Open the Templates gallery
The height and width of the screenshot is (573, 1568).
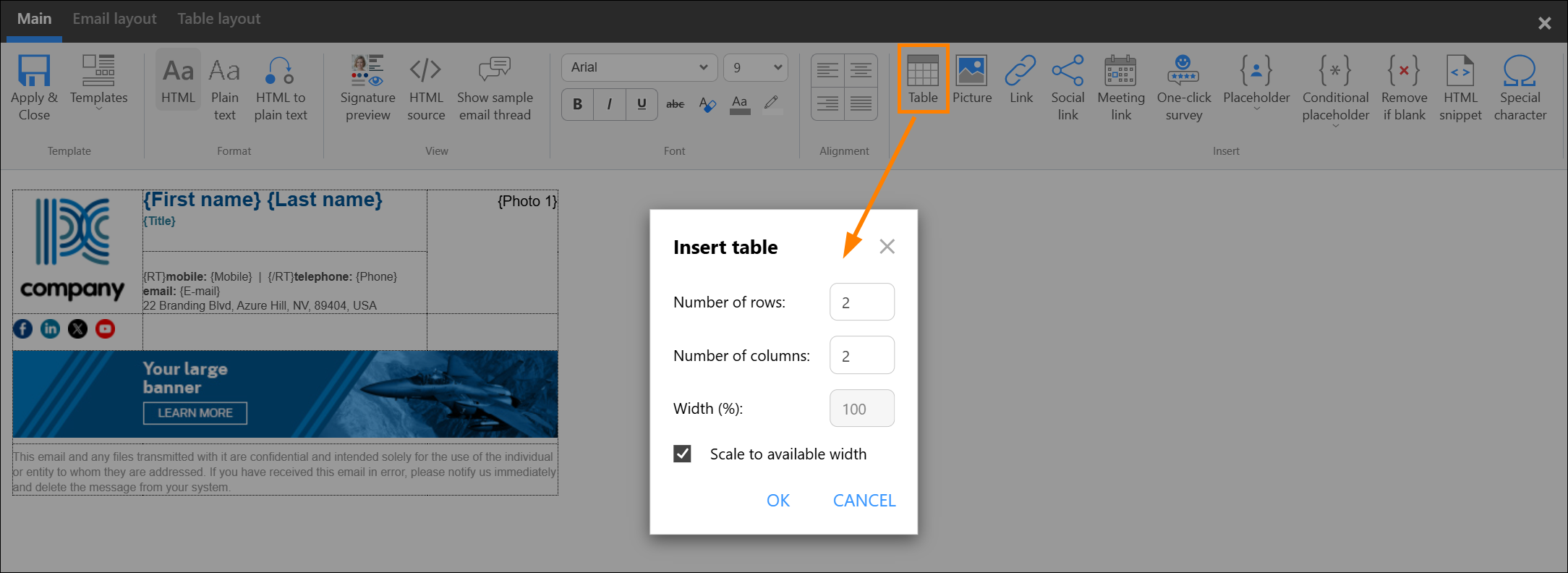(x=98, y=82)
